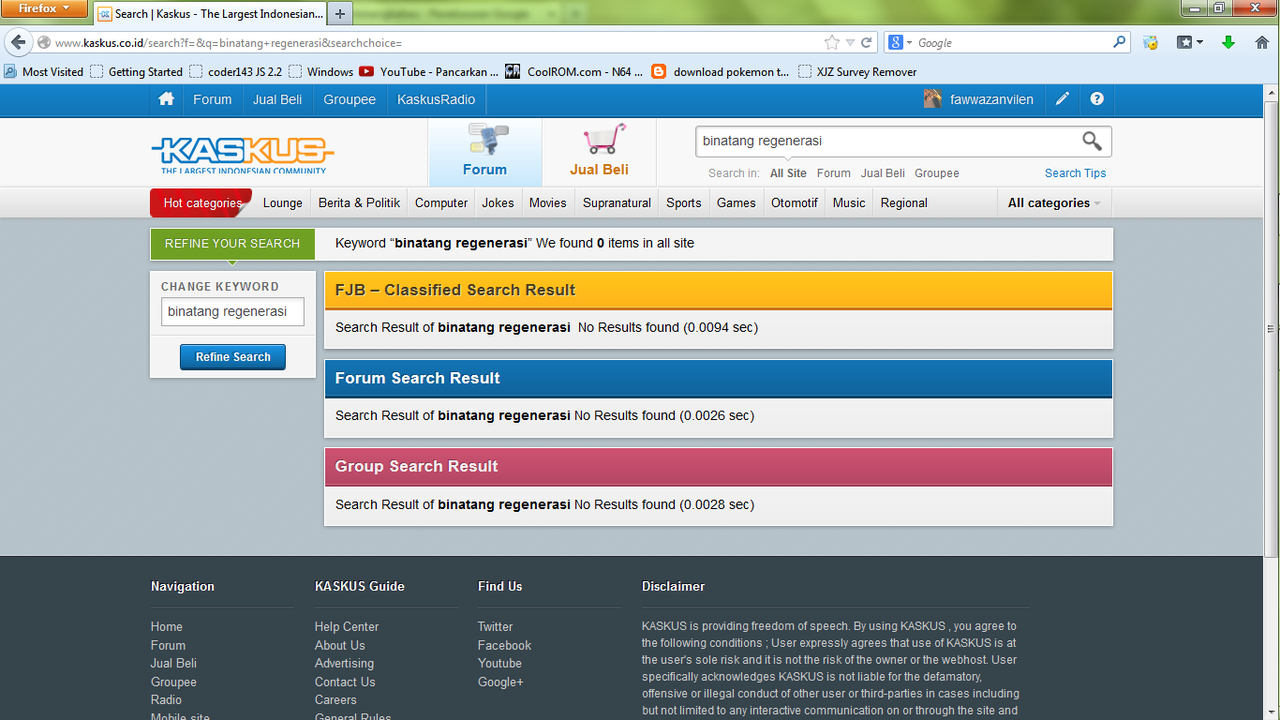Click the KASKUS logo
Image resolution: width=1280 pixels, height=720 pixels.
[243, 153]
